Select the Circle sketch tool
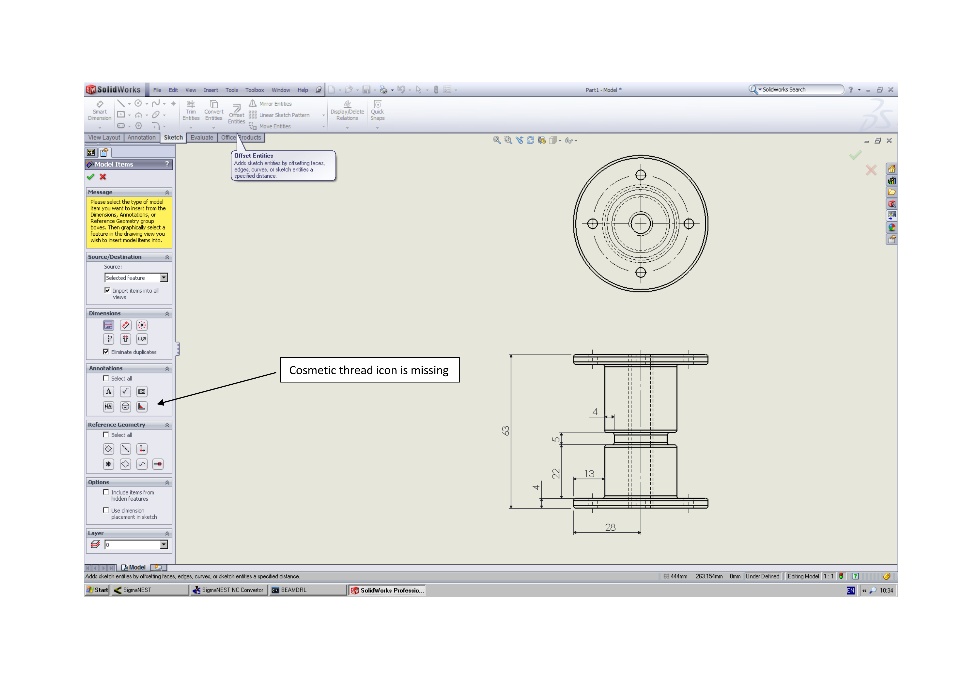 [138, 104]
